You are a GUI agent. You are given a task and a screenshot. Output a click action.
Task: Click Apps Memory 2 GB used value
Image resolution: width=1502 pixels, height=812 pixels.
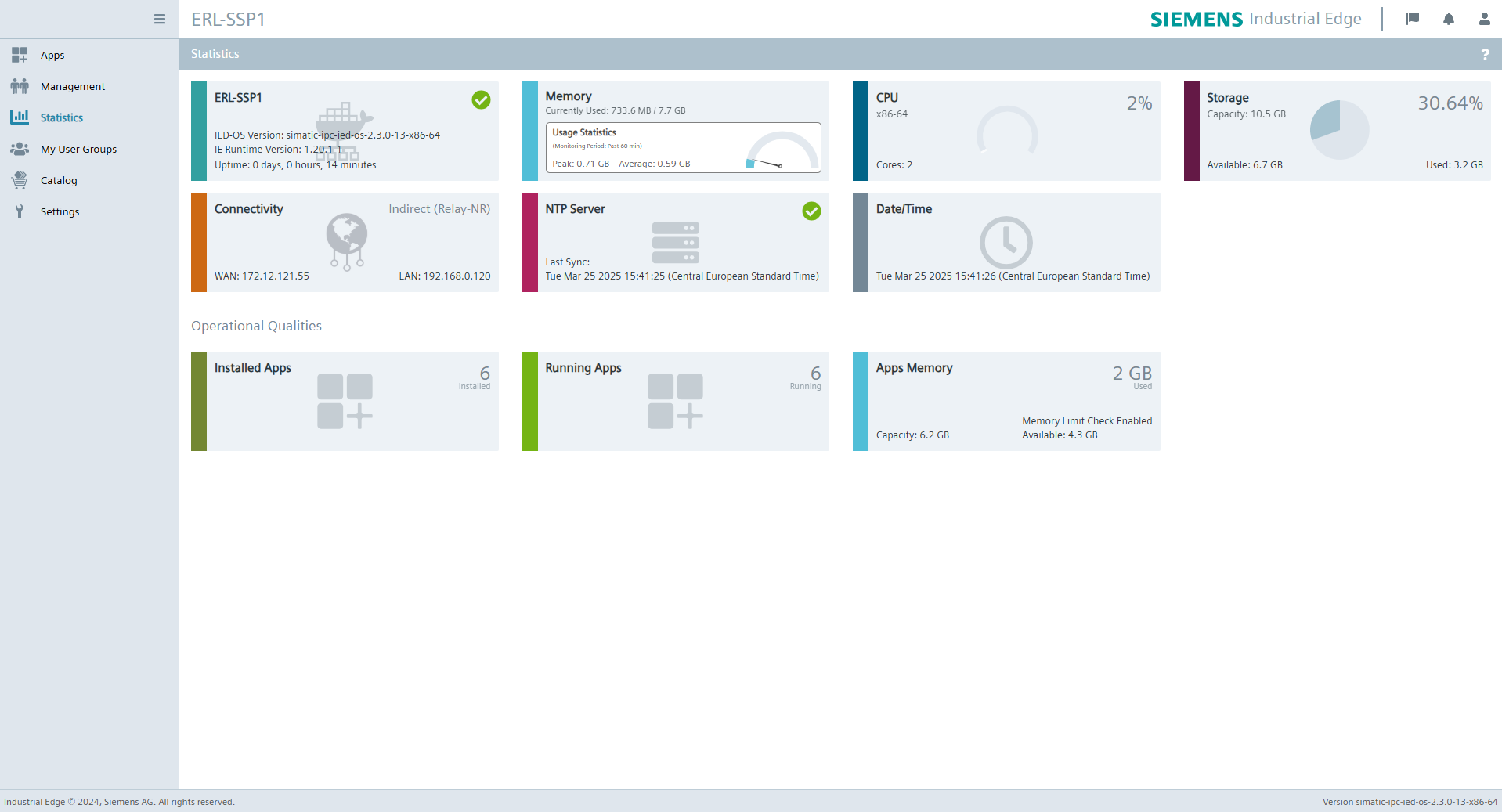click(x=1132, y=373)
